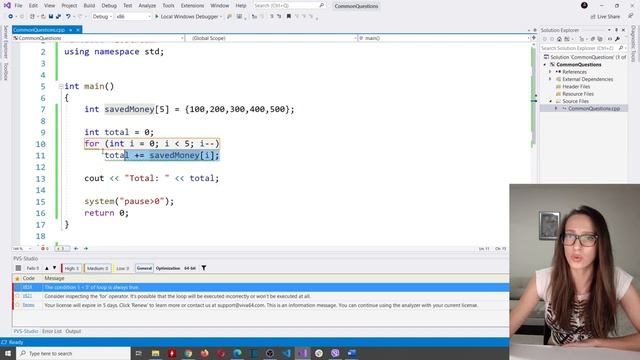Toggle the Medium severity filter

click(98, 268)
